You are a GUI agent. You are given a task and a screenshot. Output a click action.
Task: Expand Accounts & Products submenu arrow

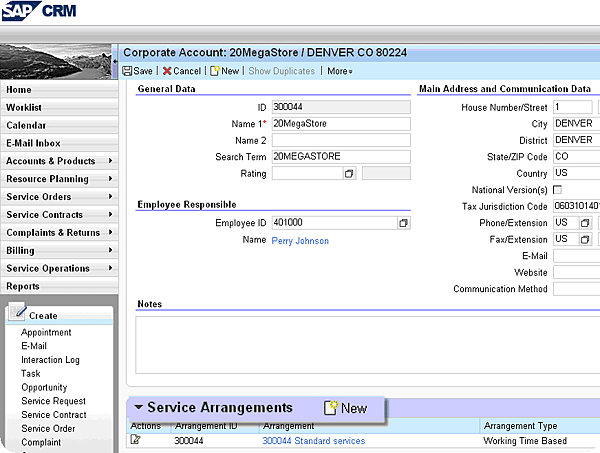coord(110,161)
